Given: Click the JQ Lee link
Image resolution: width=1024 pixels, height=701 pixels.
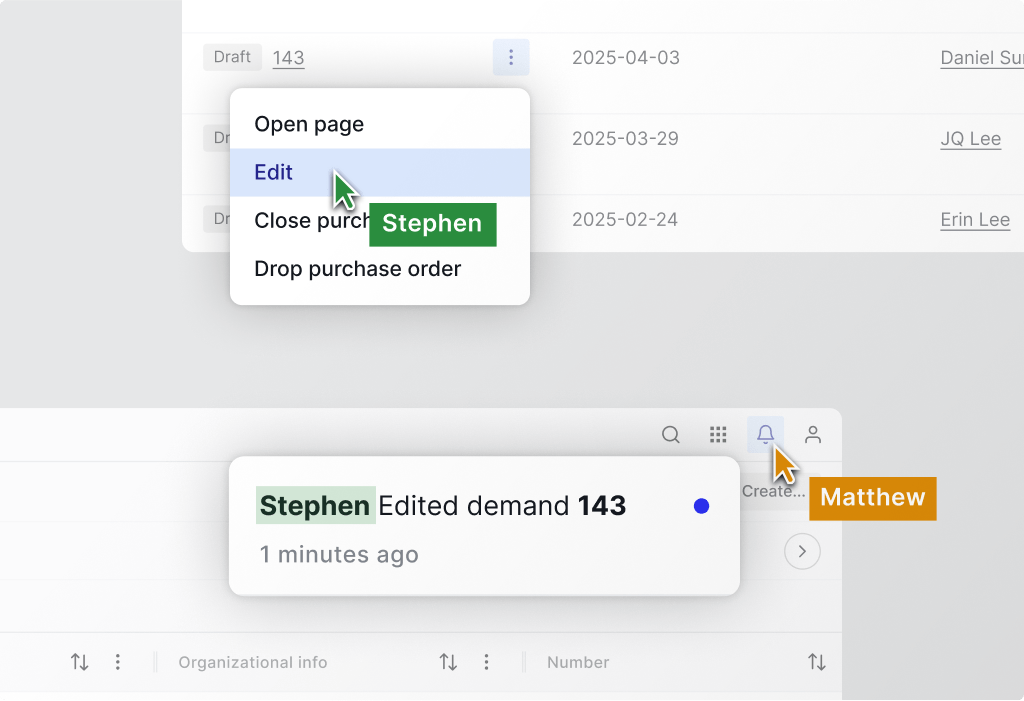Looking at the screenshot, I should pyautogui.click(x=970, y=139).
